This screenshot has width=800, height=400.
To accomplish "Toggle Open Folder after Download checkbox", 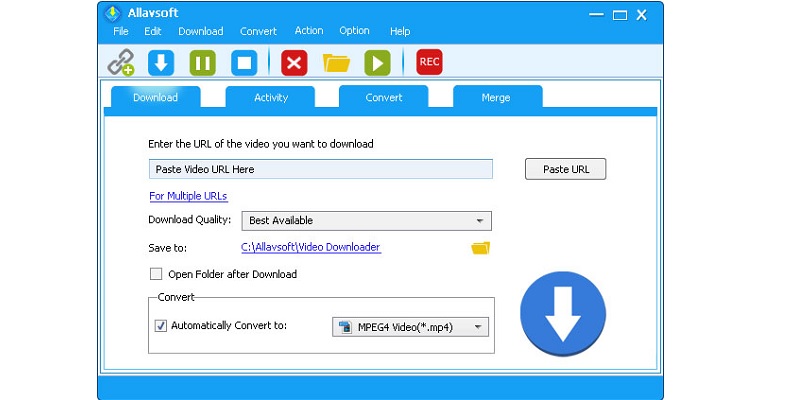I will click(x=156, y=274).
